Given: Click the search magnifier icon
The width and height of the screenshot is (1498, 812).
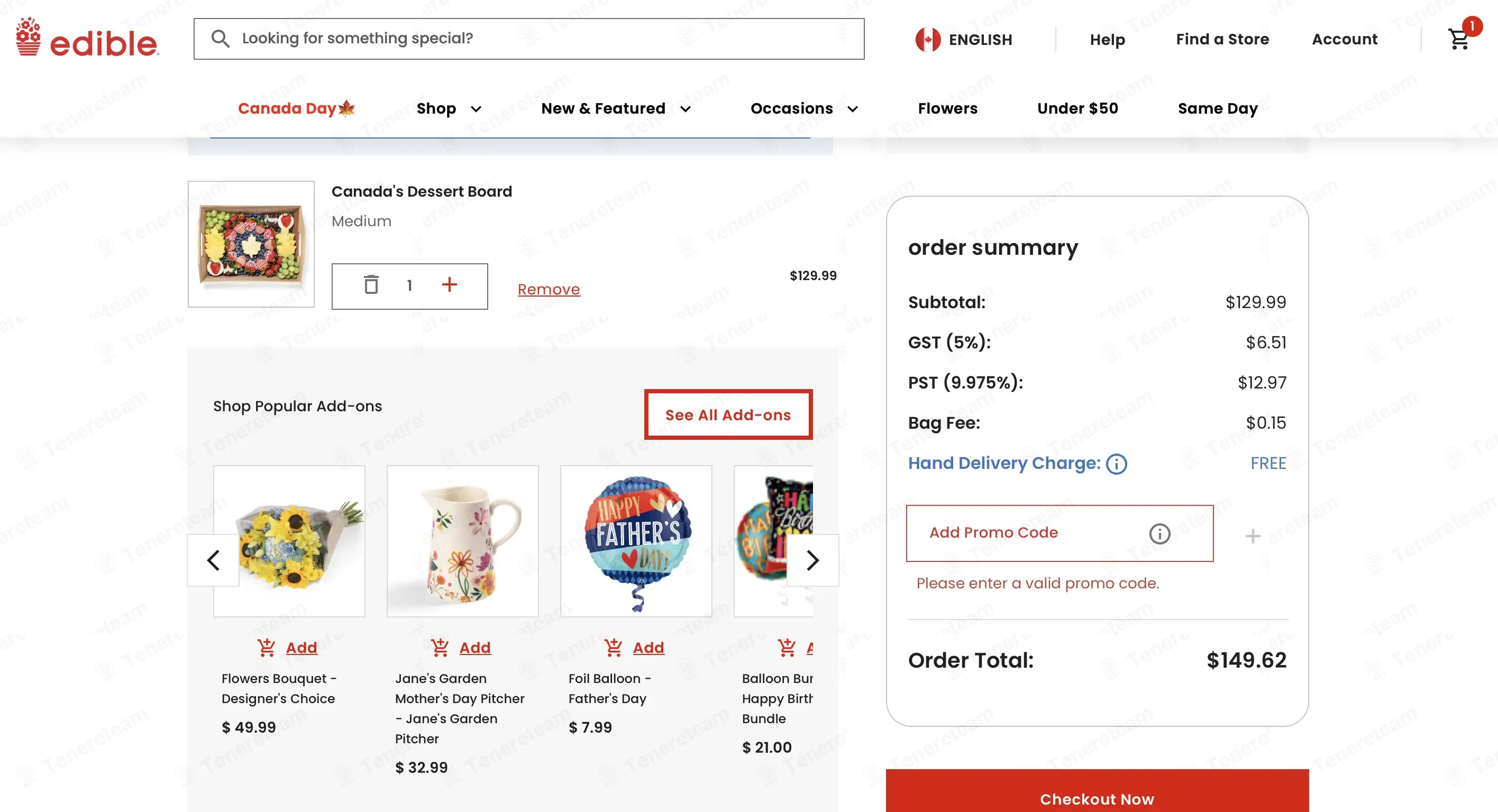Looking at the screenshot, I should (220, 39).
